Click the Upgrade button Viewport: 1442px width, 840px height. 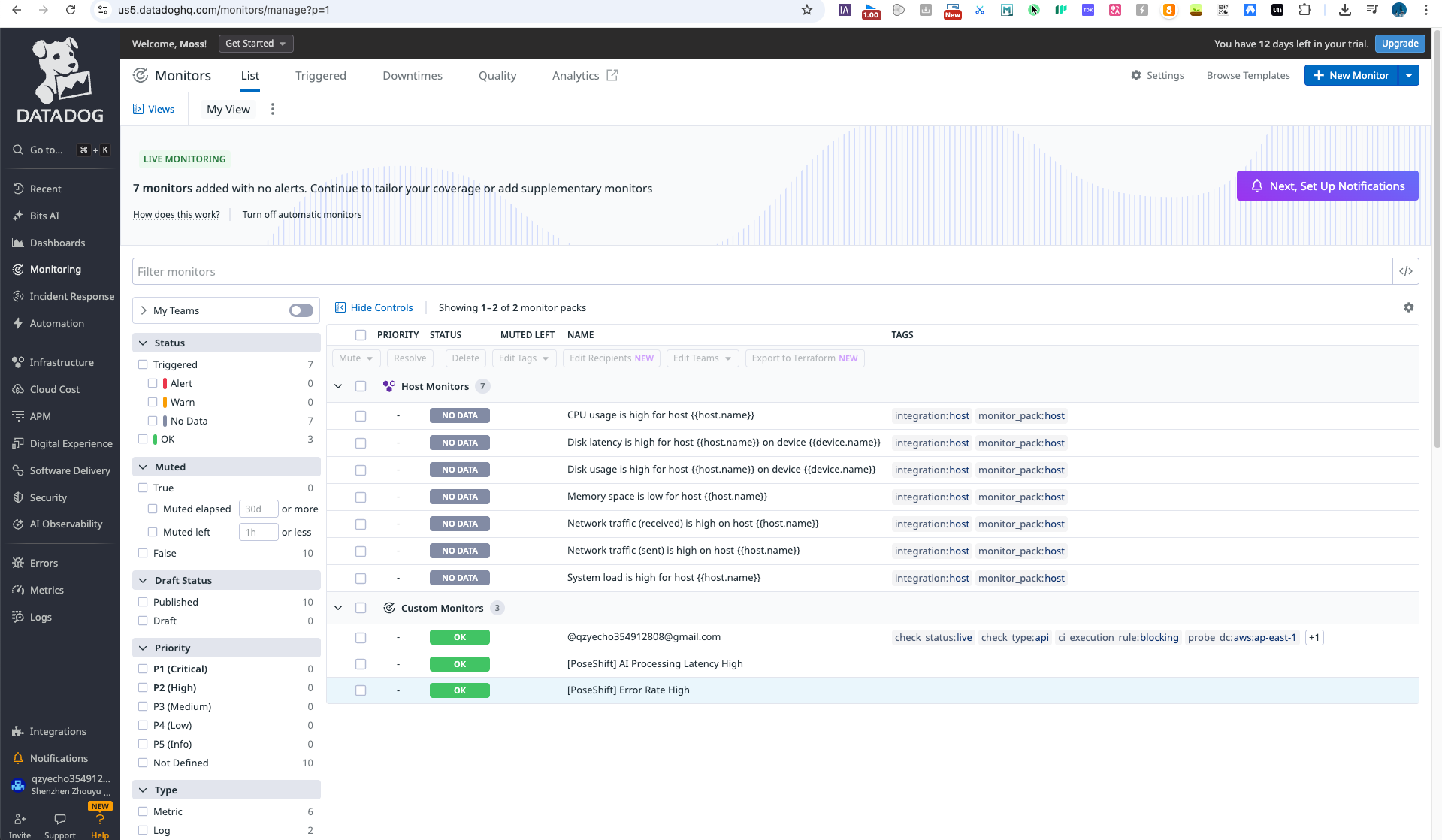click(x=1400, y=44)
